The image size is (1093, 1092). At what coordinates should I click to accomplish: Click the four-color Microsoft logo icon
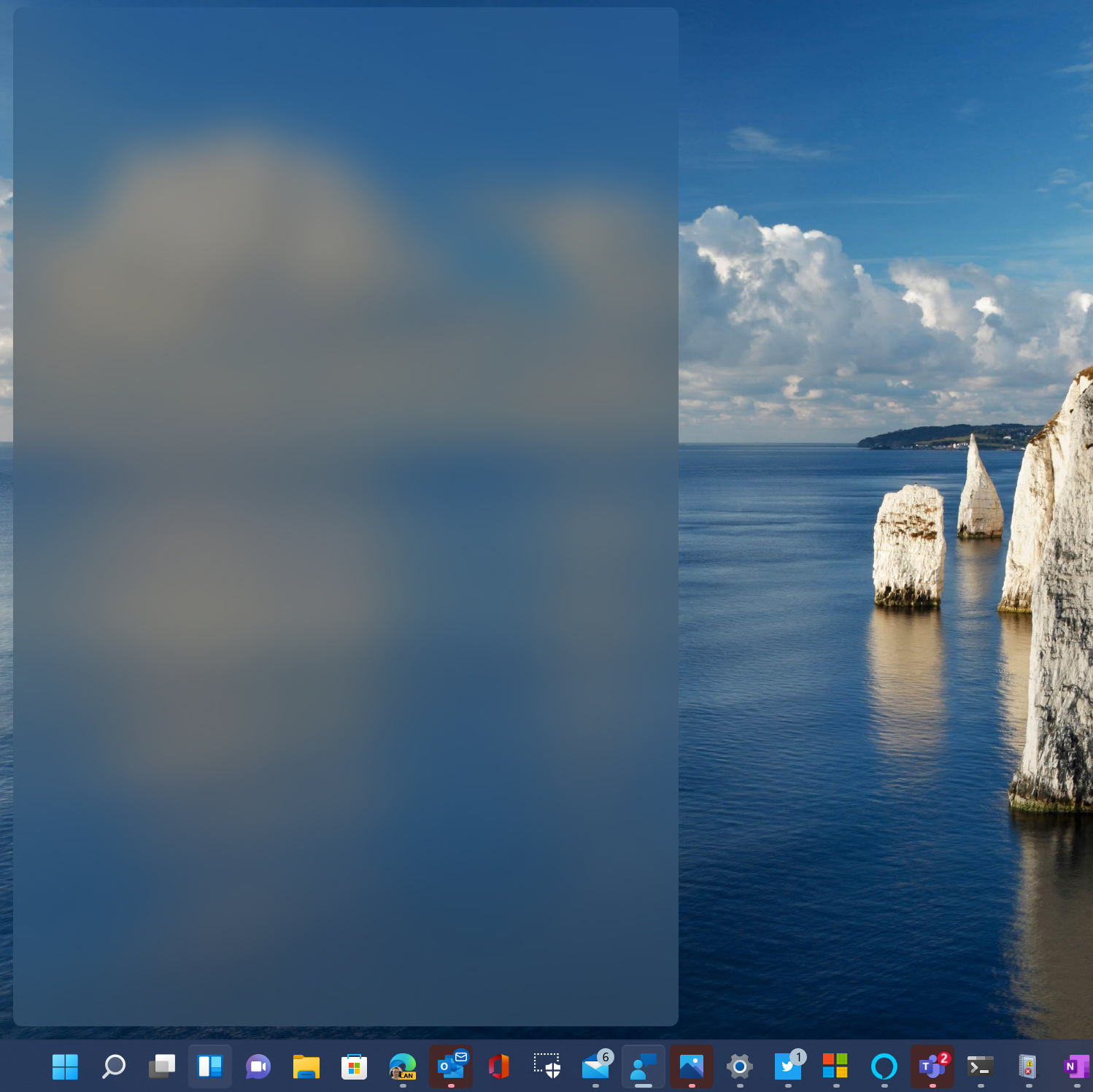pyautogui.click(x=835, y=1066)
